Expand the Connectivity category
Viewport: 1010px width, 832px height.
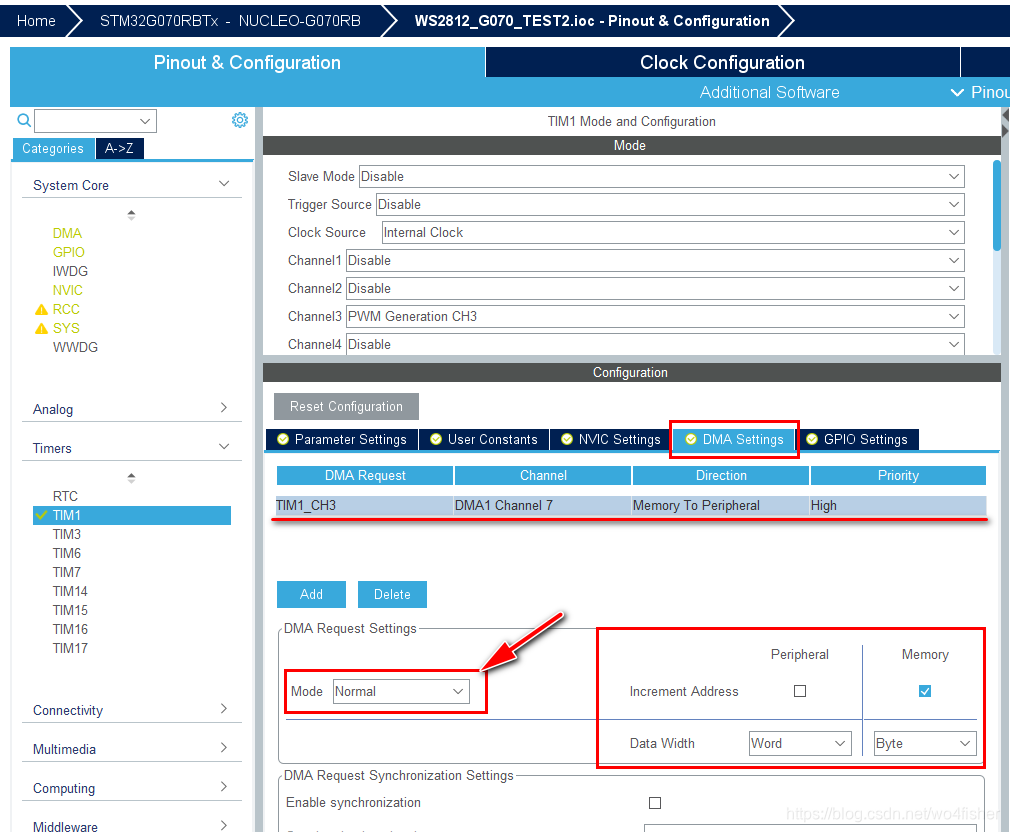coord(224,709)
